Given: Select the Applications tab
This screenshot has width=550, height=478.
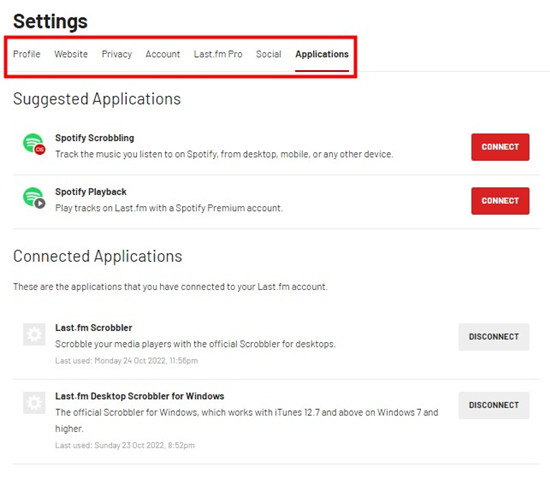Looking at the screenshot, I should [322, 54].
